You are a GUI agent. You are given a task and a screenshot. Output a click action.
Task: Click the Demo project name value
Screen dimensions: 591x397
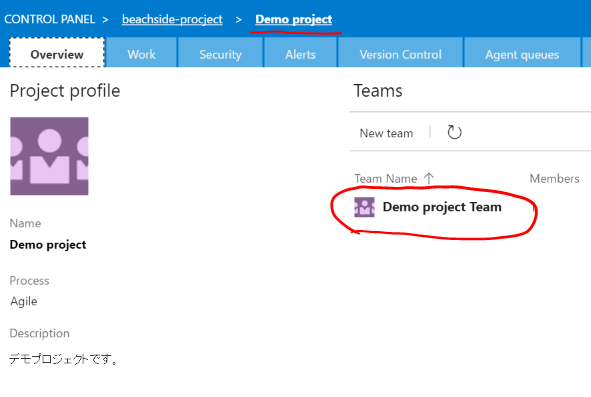48,245
